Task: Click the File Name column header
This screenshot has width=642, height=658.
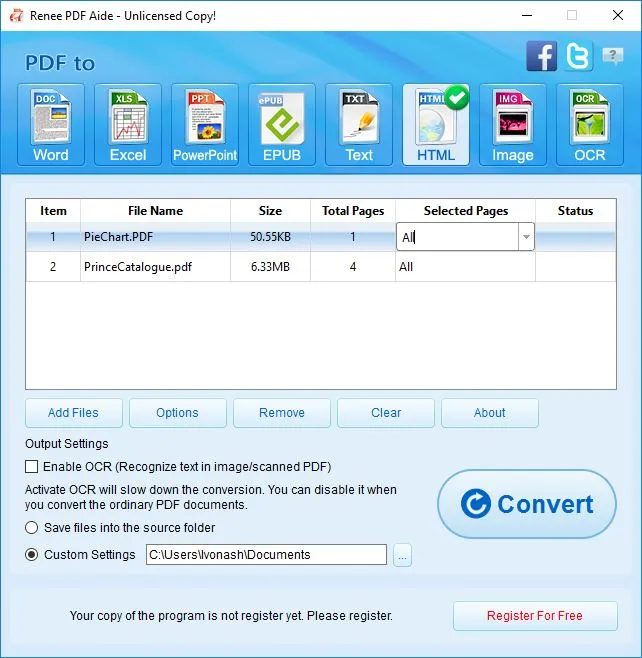Action: point(155,211)
